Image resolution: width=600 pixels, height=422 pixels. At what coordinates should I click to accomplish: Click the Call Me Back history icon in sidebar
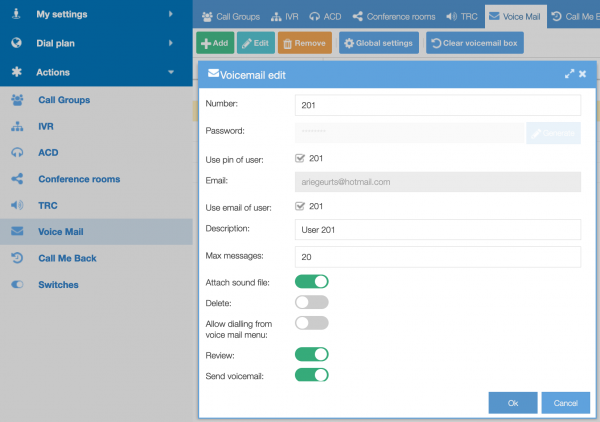pos(17,258)
